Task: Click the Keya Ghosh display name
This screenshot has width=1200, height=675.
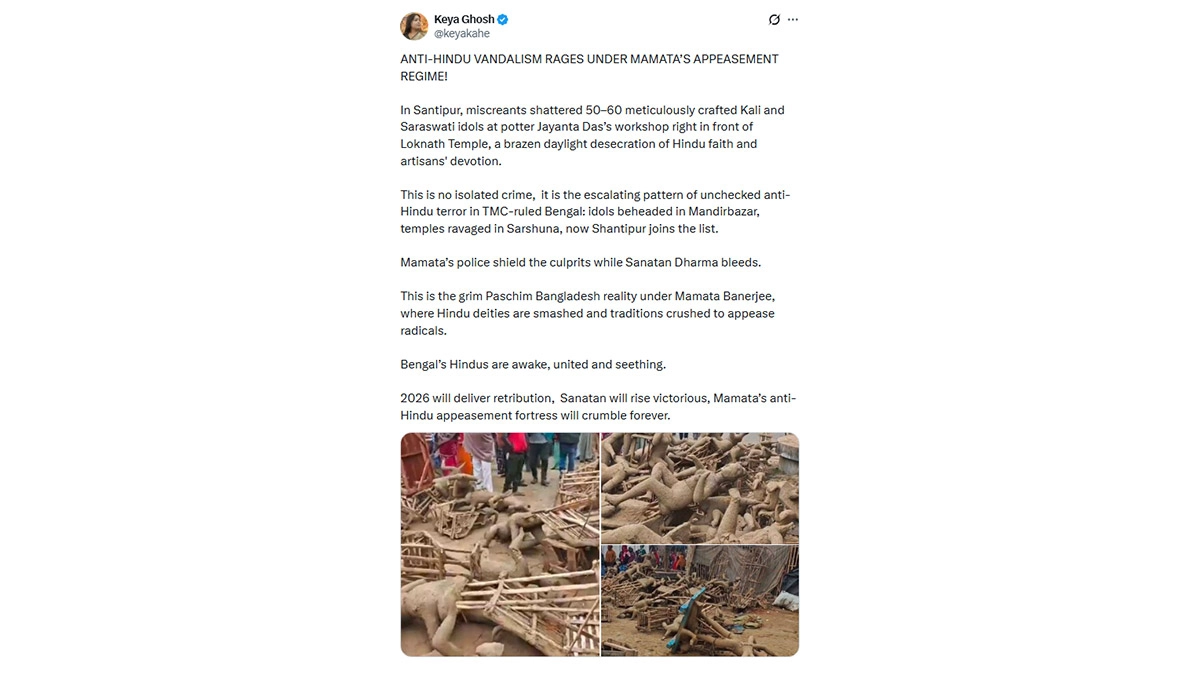Action: click(464, 20)
